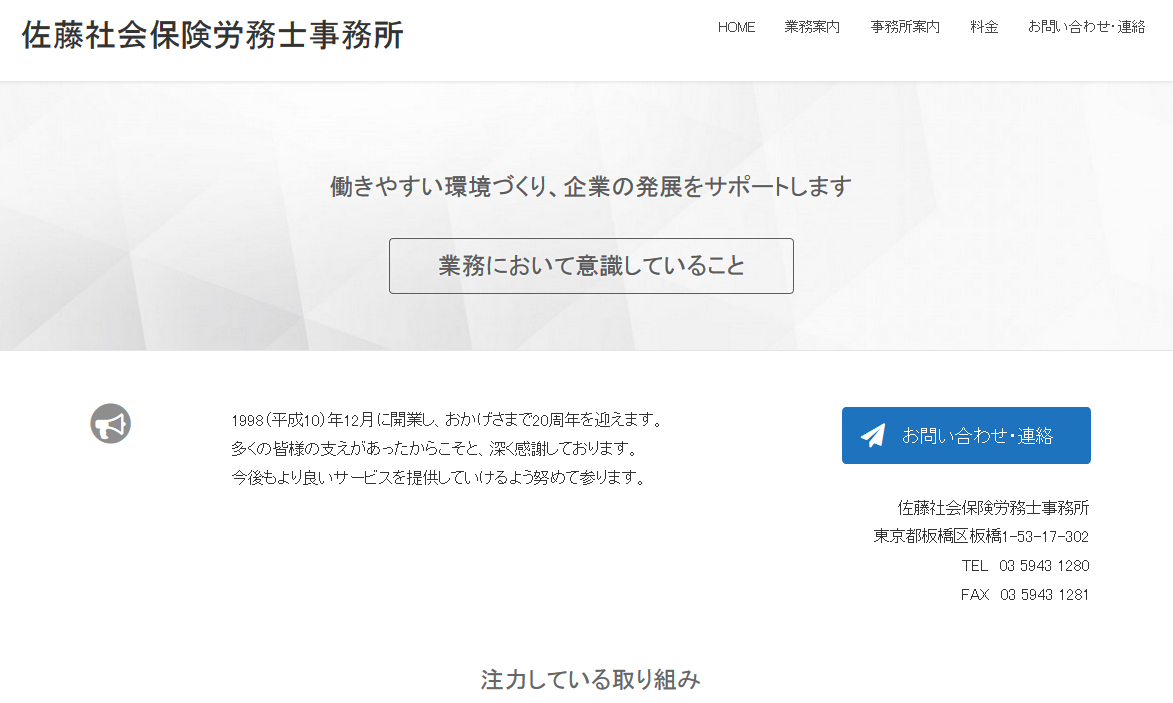
Task: Open the 料金 navigation item
Action: pos(985,27)
